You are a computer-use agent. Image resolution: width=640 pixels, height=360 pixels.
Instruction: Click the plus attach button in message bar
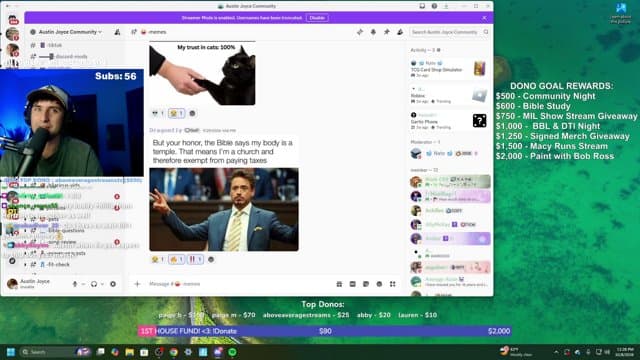137,284
